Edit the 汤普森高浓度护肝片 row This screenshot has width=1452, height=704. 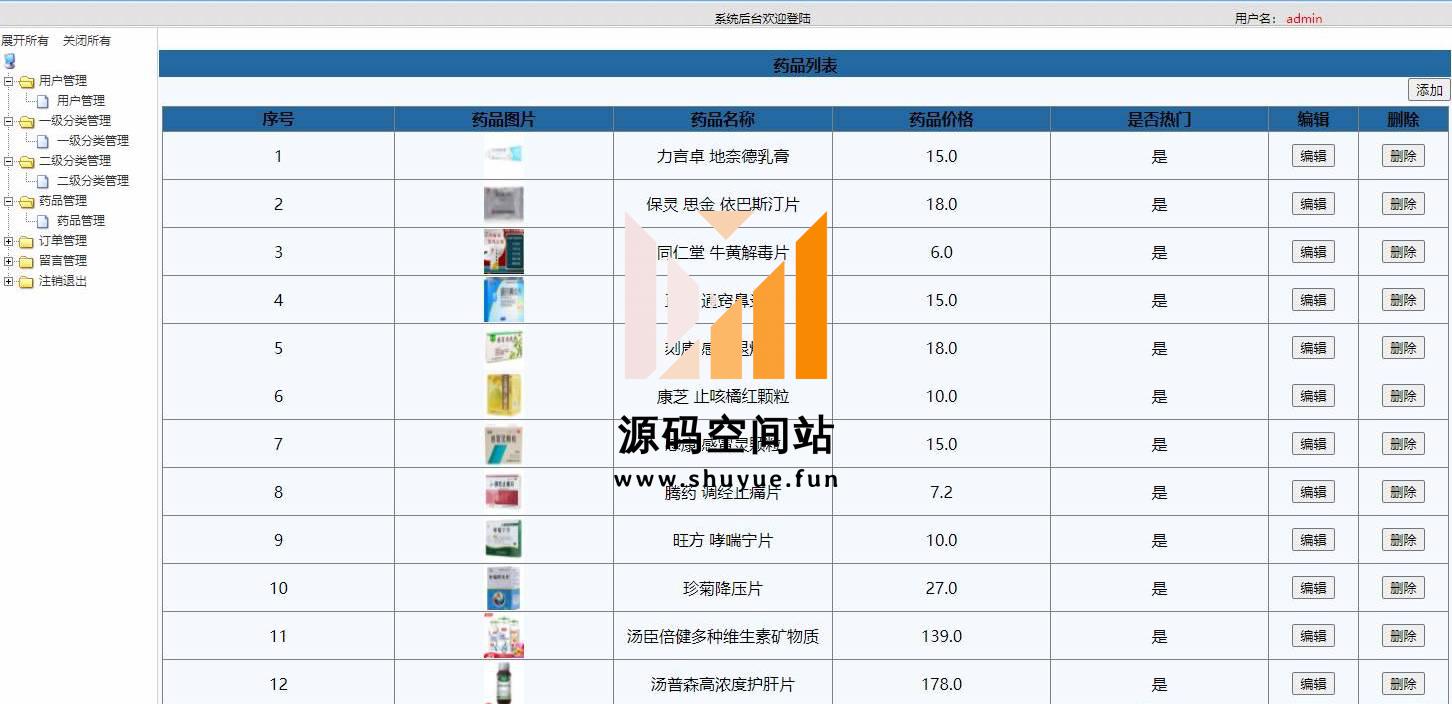(1313, 684)
